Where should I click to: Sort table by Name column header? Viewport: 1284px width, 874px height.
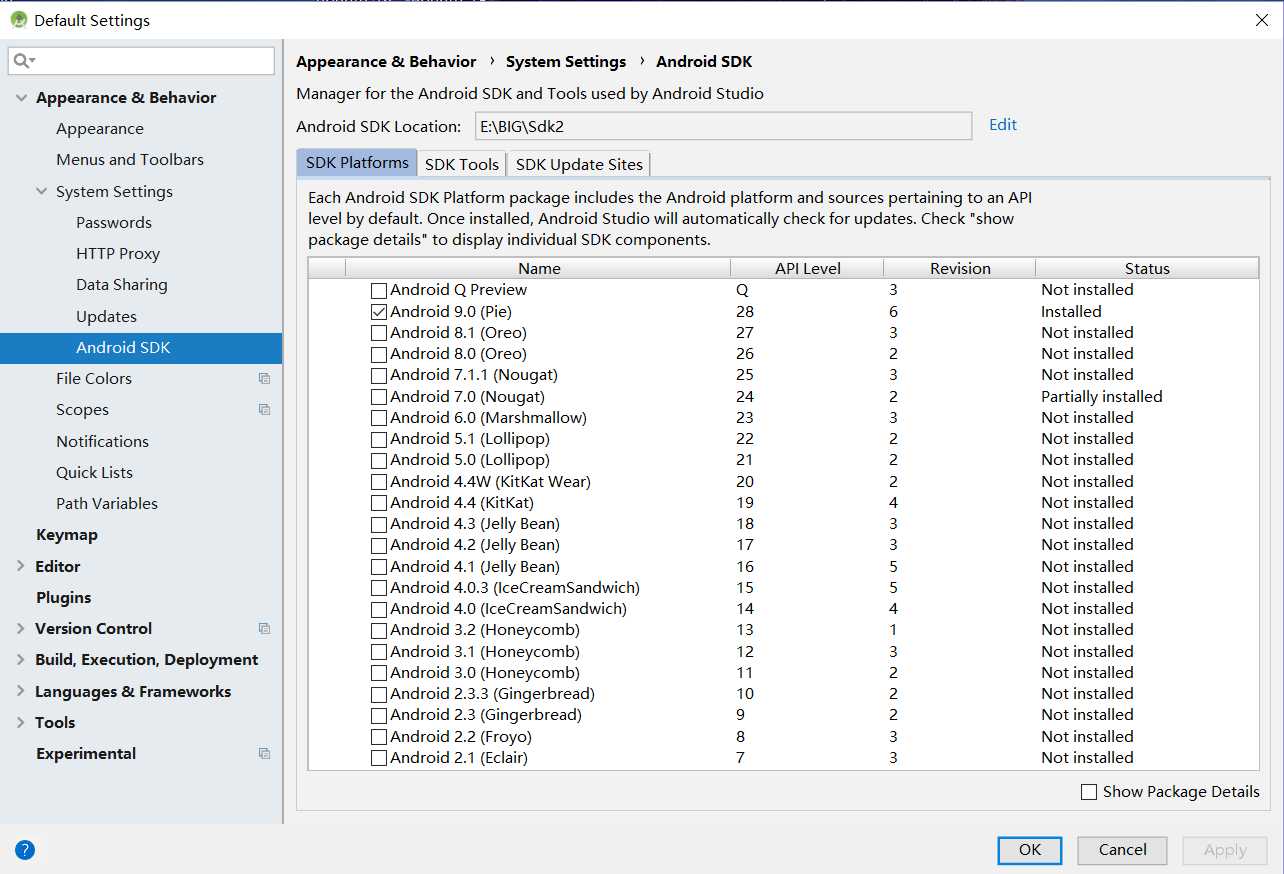539,268
